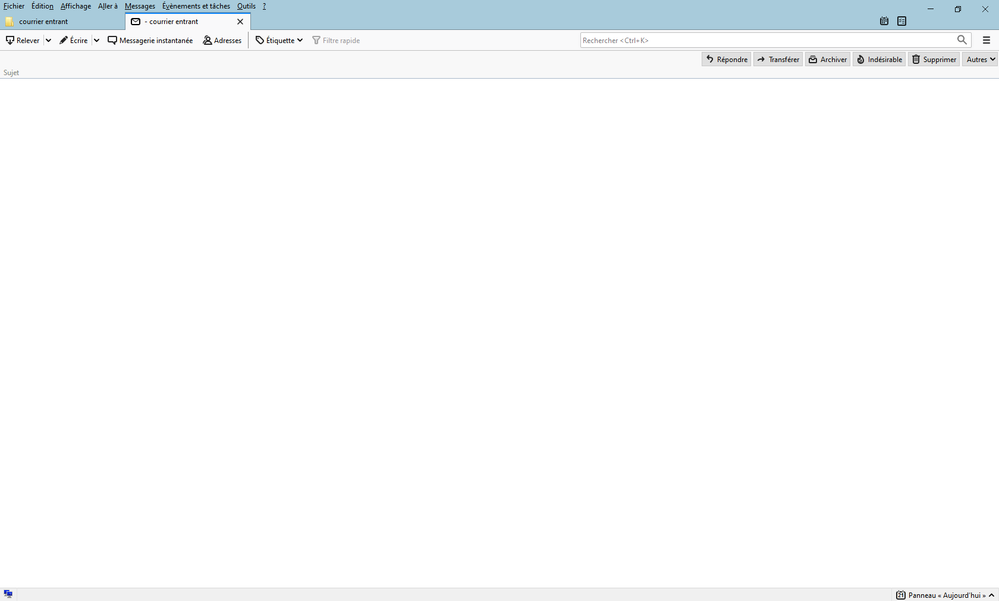Close the courrier entrant message tab
Image resolution: width=999 pixels, height=601 pixels.
pyautogui.click(x=240, y=21)
